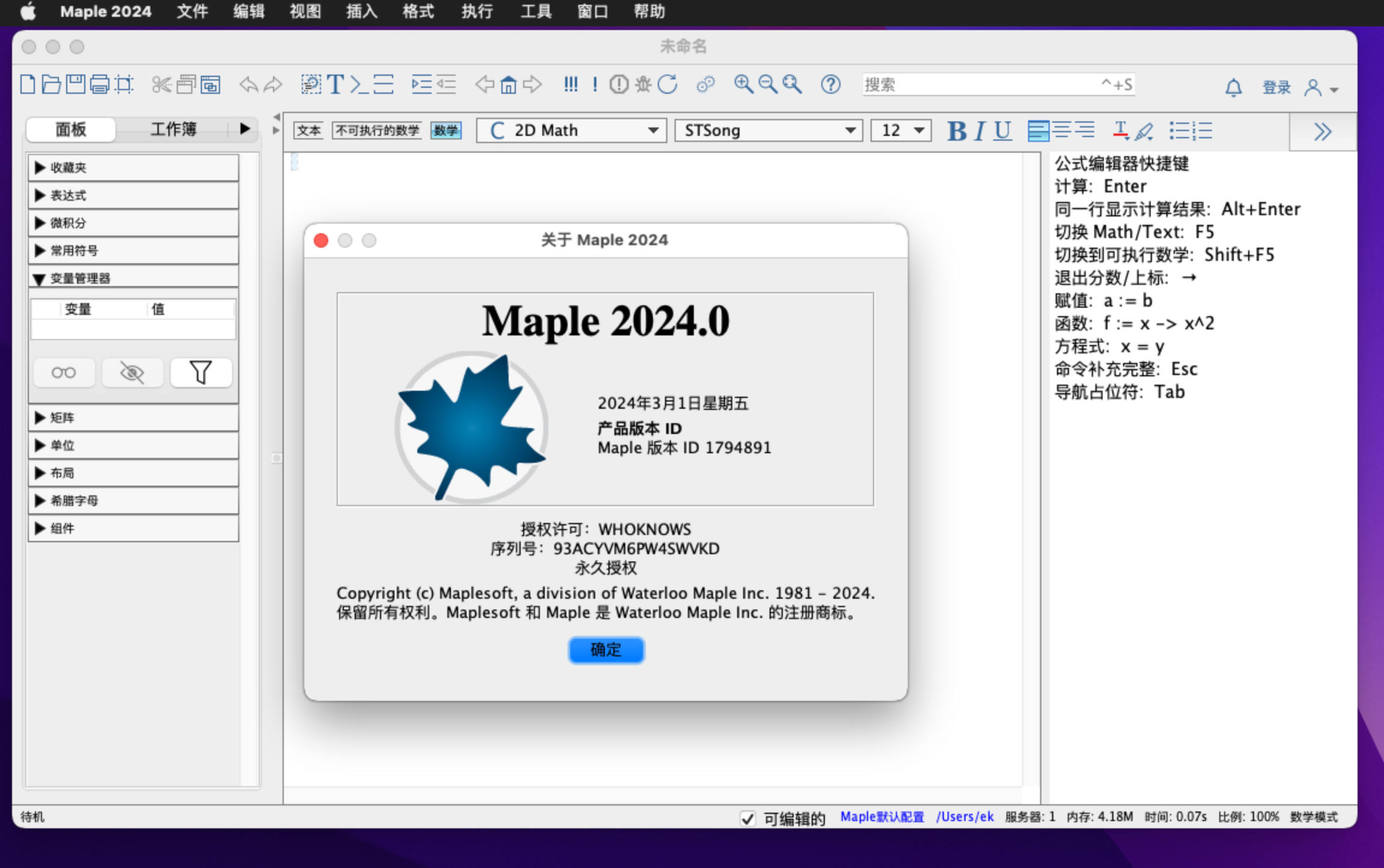This screenshot has height=868, width=1384.
Task: Switch to the 工作簿 tab
Action: (x=173, y=129)
